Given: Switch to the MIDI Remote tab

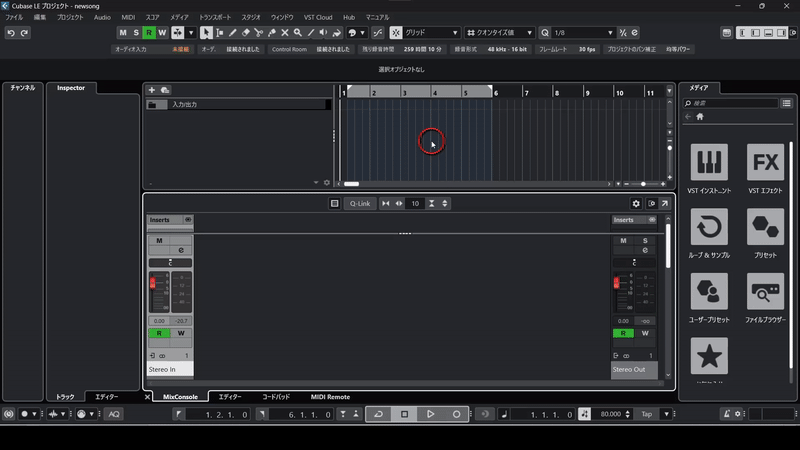Looking at the screenshot, I should (330, 397).
